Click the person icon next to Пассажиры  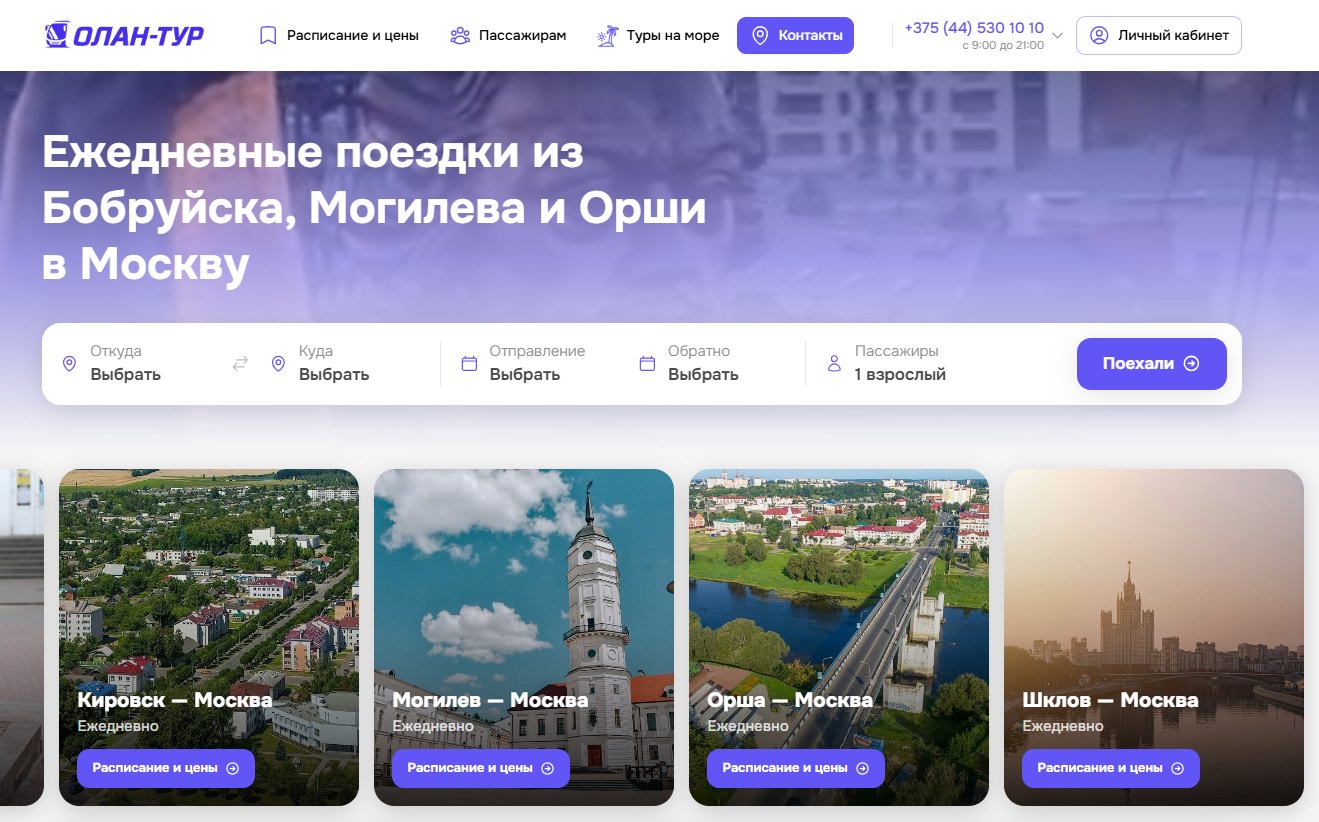[834, 364]
